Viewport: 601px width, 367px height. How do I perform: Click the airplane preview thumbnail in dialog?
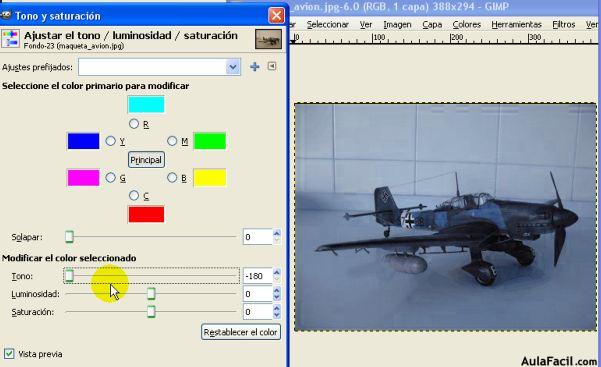268,39
